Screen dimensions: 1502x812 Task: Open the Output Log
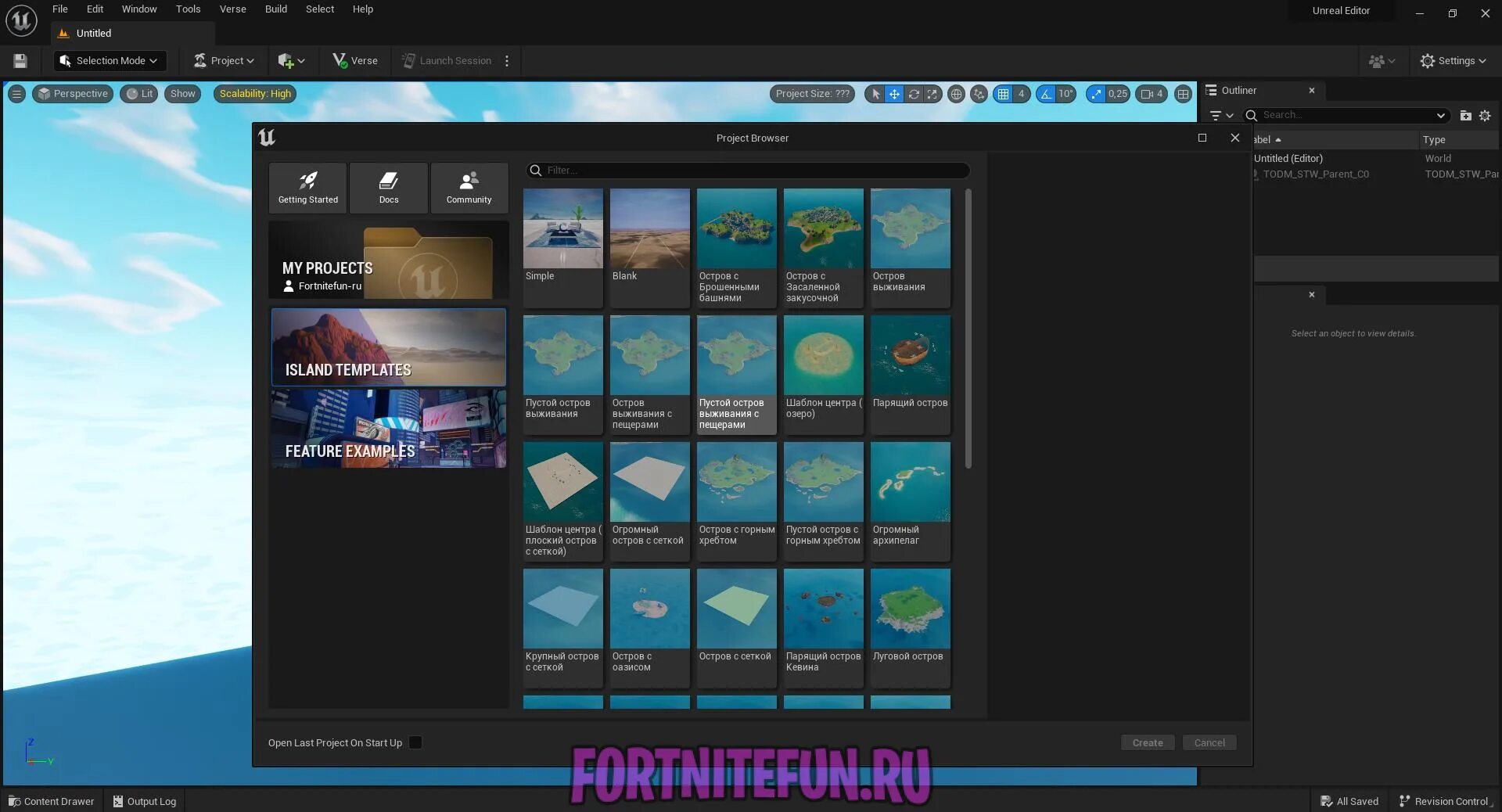[145, 802]
